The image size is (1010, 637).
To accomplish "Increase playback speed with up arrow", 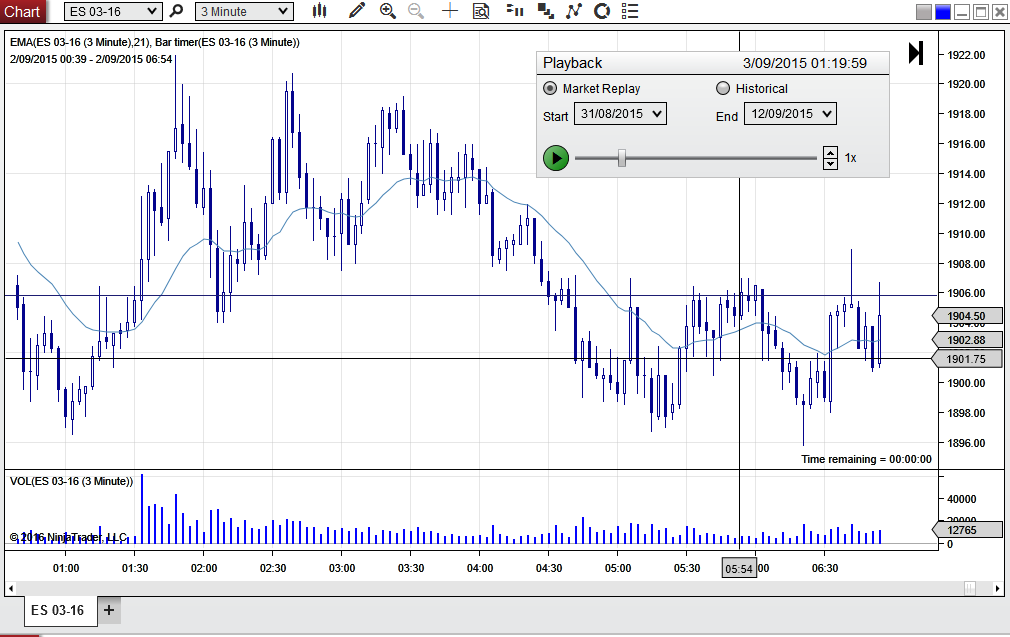I will pyautogui.click(x=830, y=153).
